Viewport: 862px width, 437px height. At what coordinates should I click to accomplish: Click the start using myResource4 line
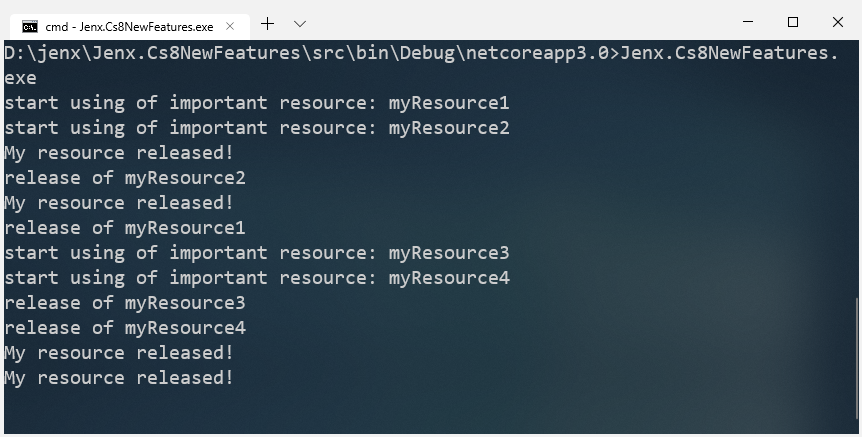coord(256,278)
